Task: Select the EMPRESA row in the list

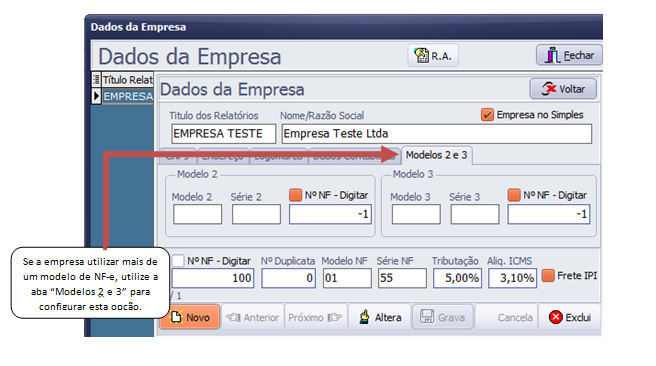Action: [128, 96]
